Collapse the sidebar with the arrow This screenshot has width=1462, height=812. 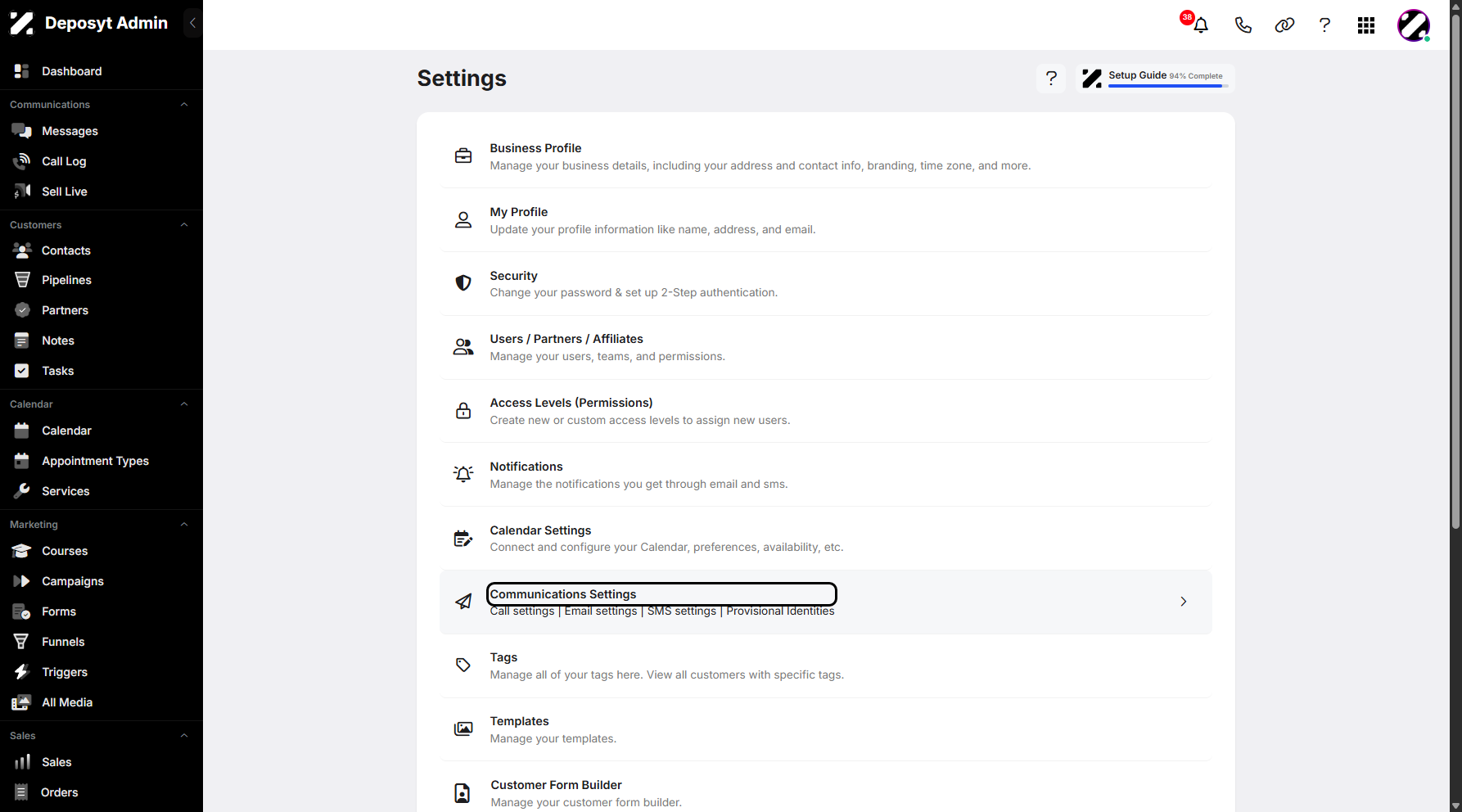192,23
